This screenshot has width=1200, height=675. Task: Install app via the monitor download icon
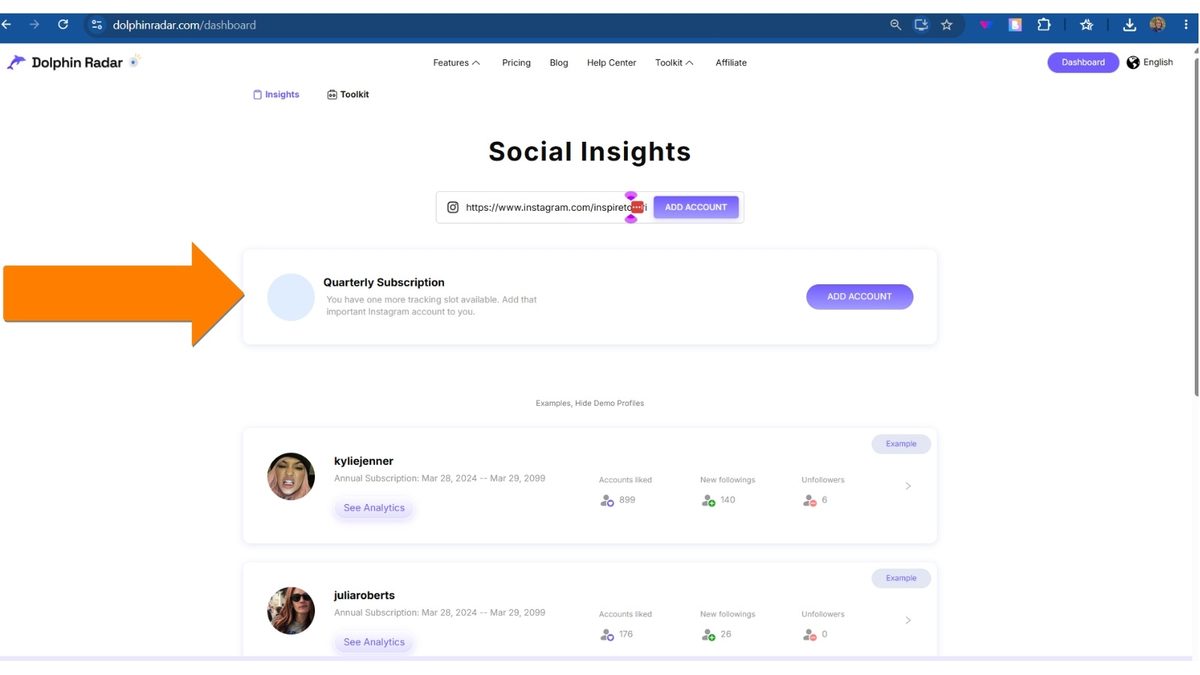[x=921, y=25]
